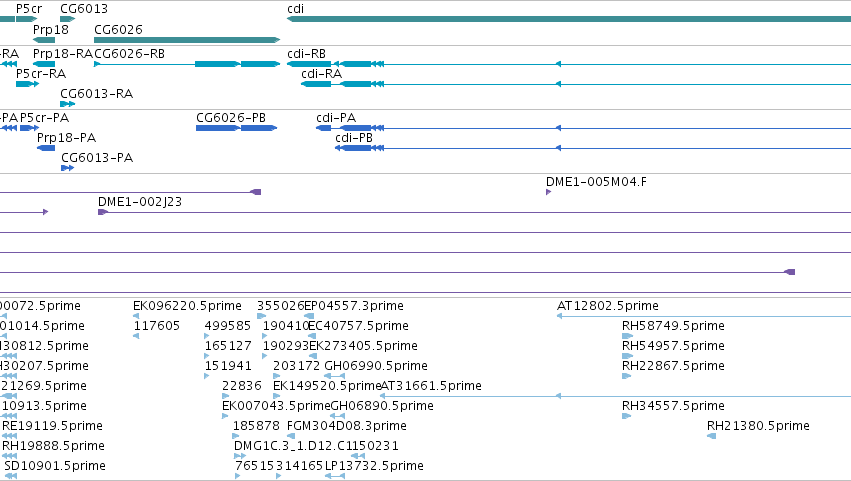
Task: Click the 185878 feature label
Action: click(256, 426)
